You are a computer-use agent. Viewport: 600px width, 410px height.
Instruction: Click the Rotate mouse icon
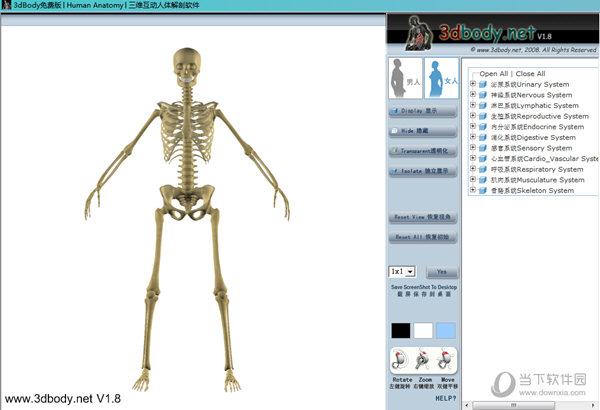[401, 360]
